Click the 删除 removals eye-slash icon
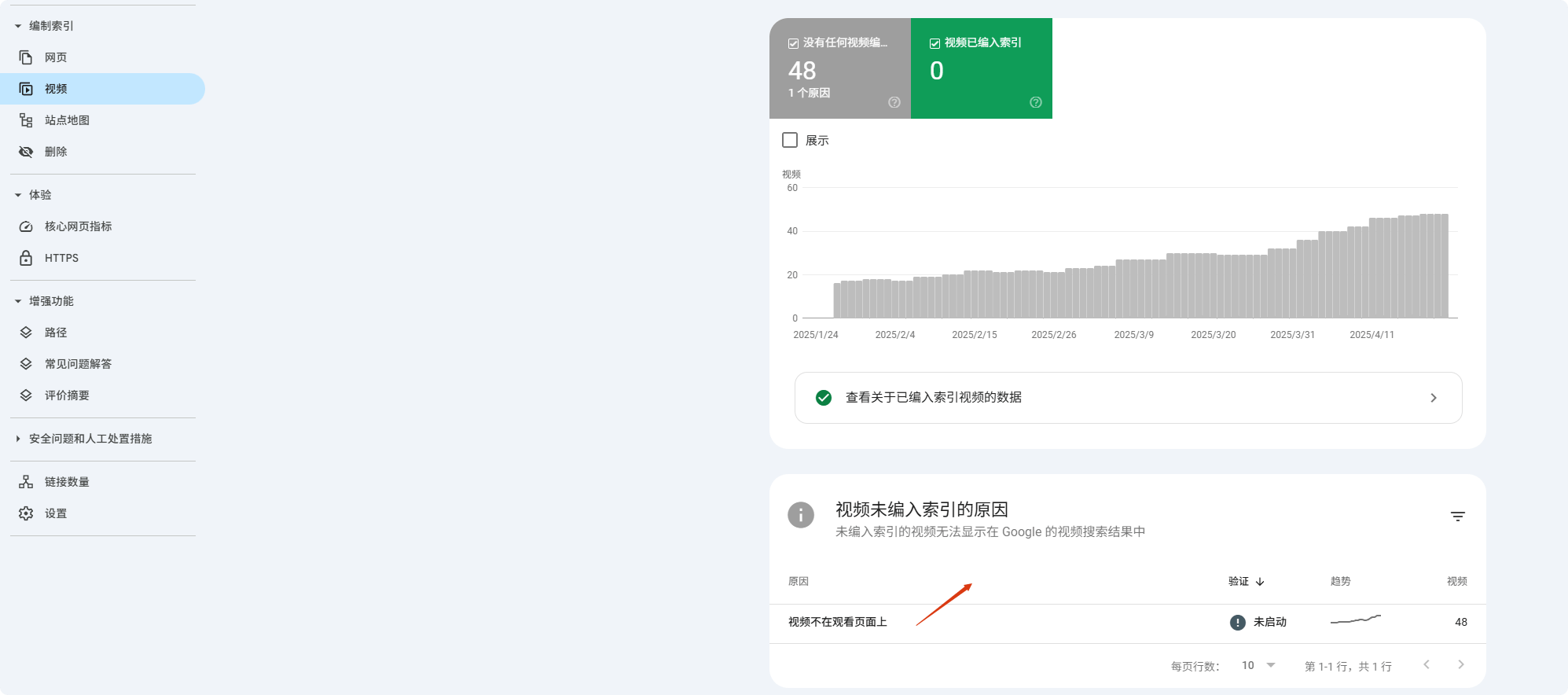This screenshot has height=695, width=1568. (26, 152)
